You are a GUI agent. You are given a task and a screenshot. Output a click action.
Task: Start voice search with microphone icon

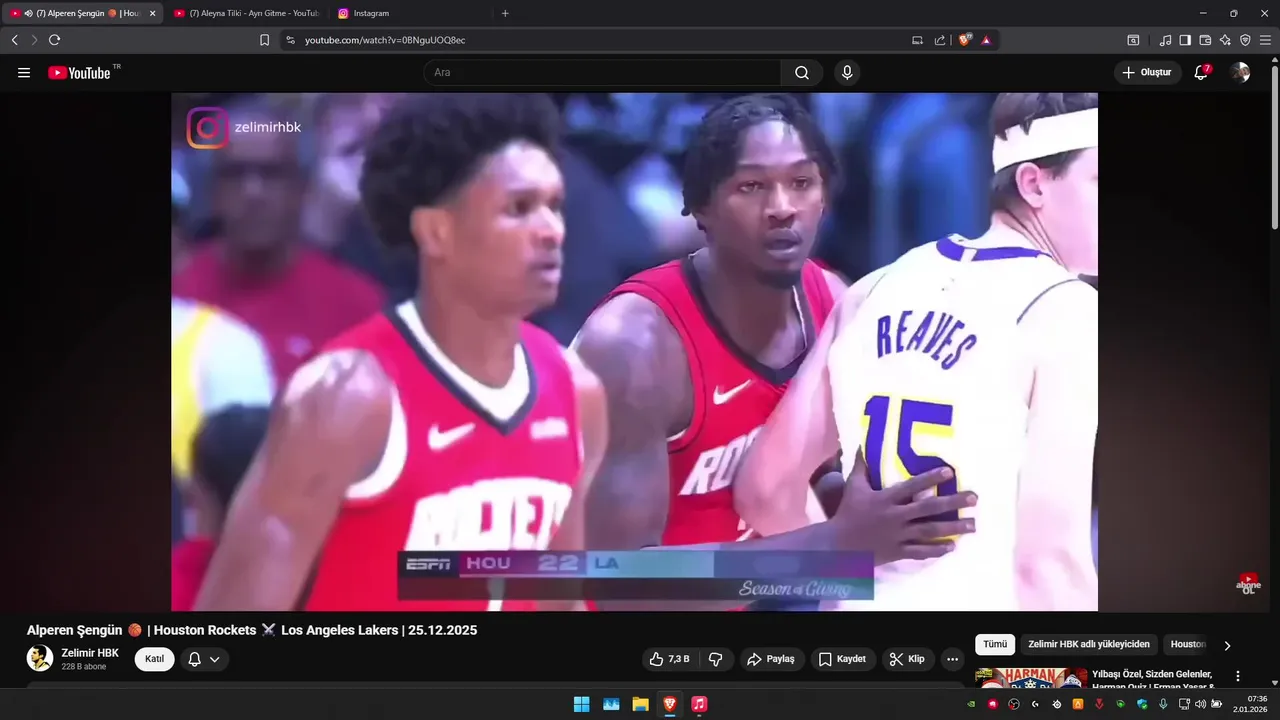tap(847, 73)
